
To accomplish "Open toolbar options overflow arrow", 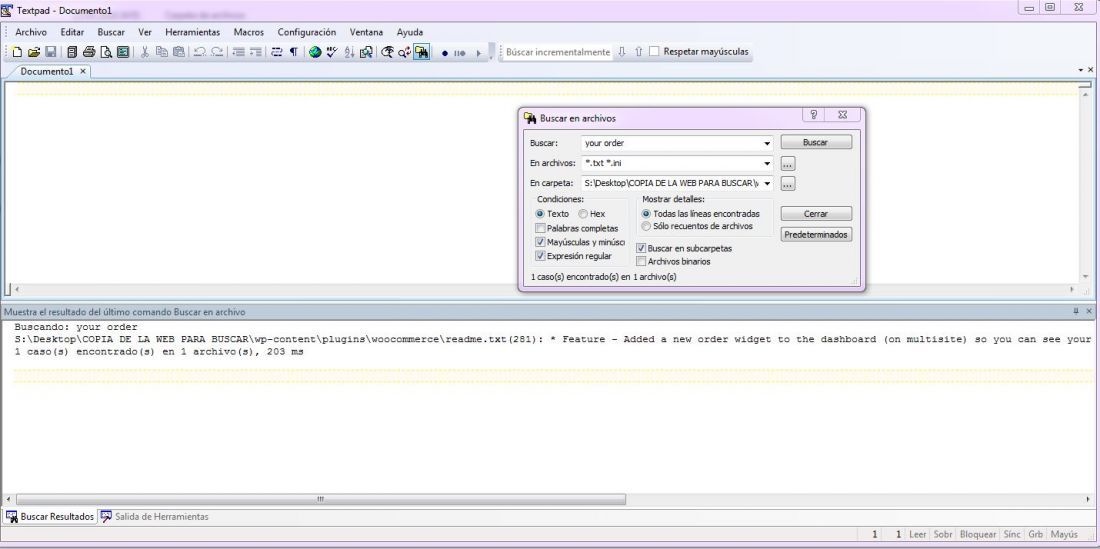I will point(490,55).
